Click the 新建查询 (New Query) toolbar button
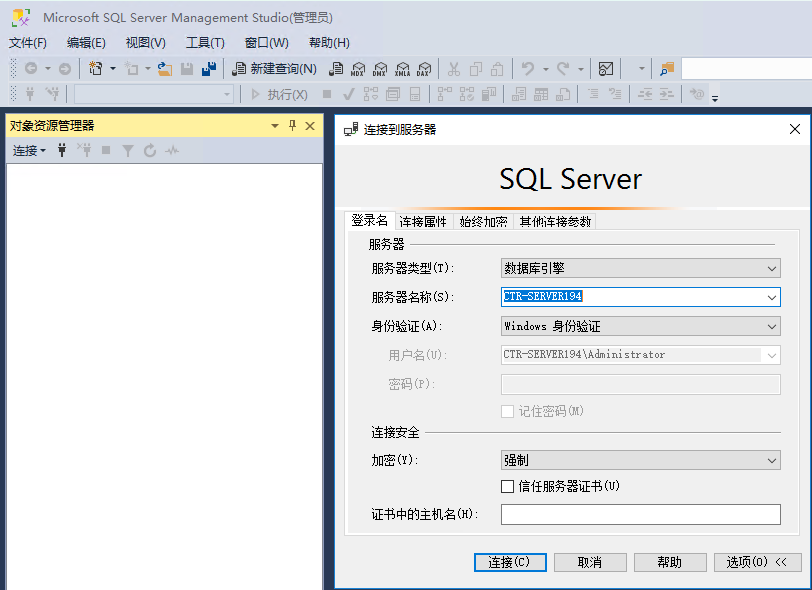 click(275, 69)
